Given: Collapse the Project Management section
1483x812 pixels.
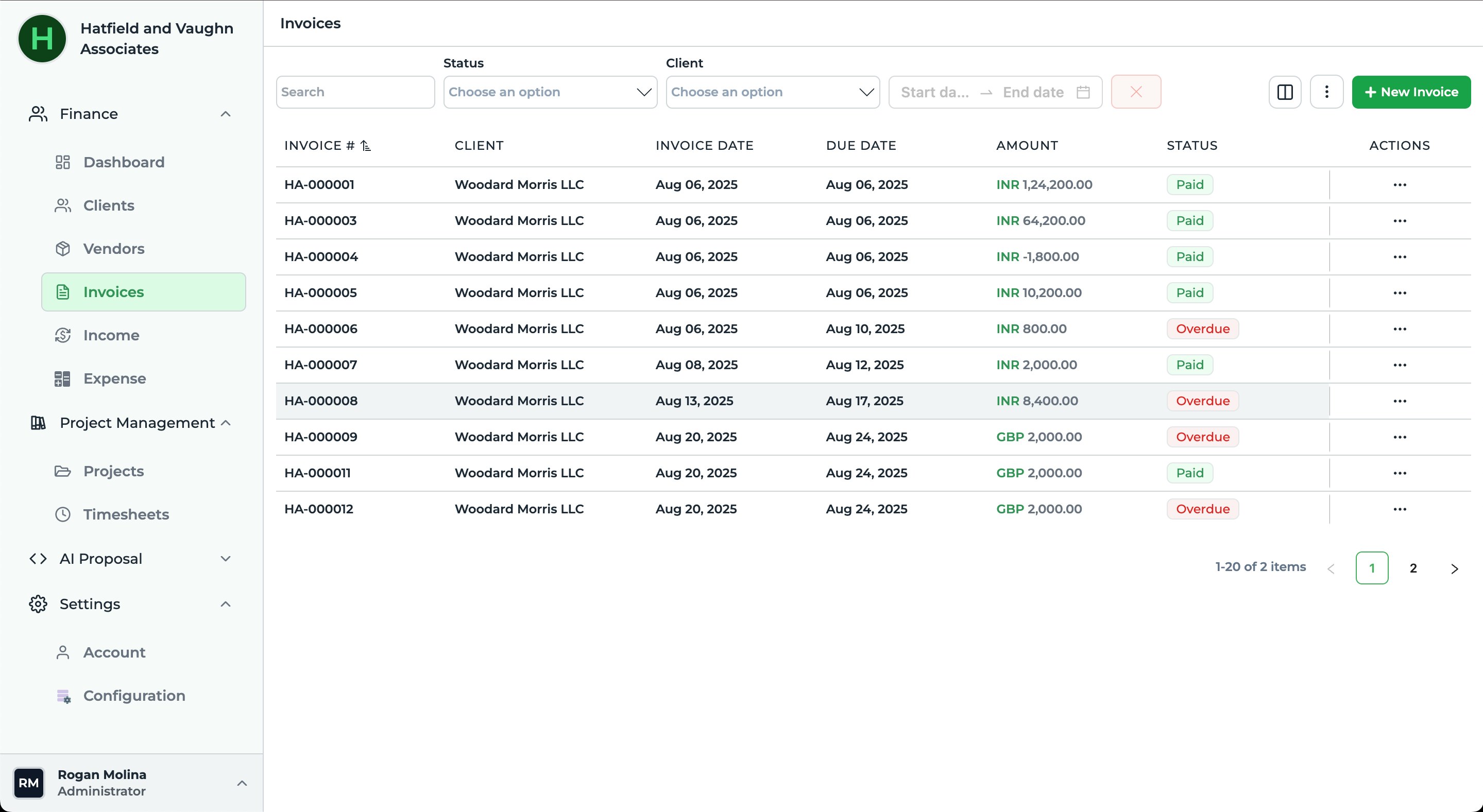Looking at the screenshot, I should click(226, 423).
